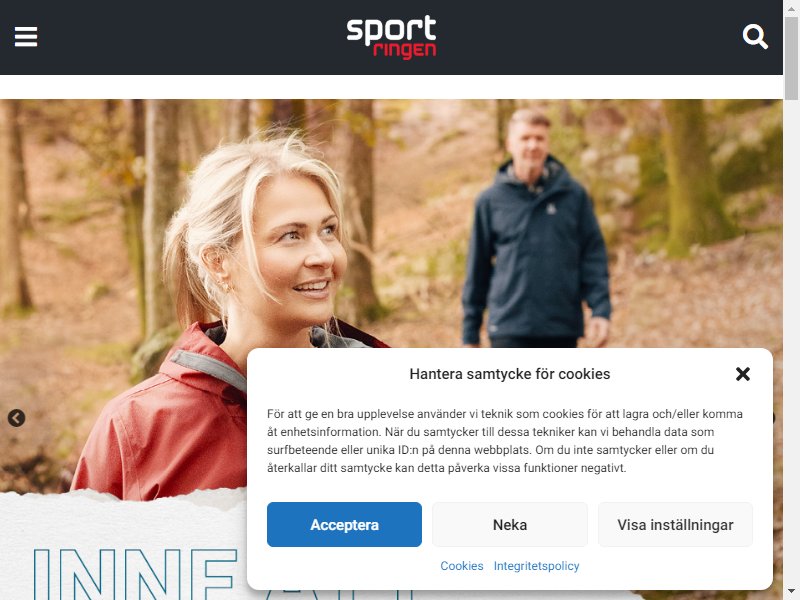Click the cookie description paragraph text
800x600 pixels.
tap(505, 441)
